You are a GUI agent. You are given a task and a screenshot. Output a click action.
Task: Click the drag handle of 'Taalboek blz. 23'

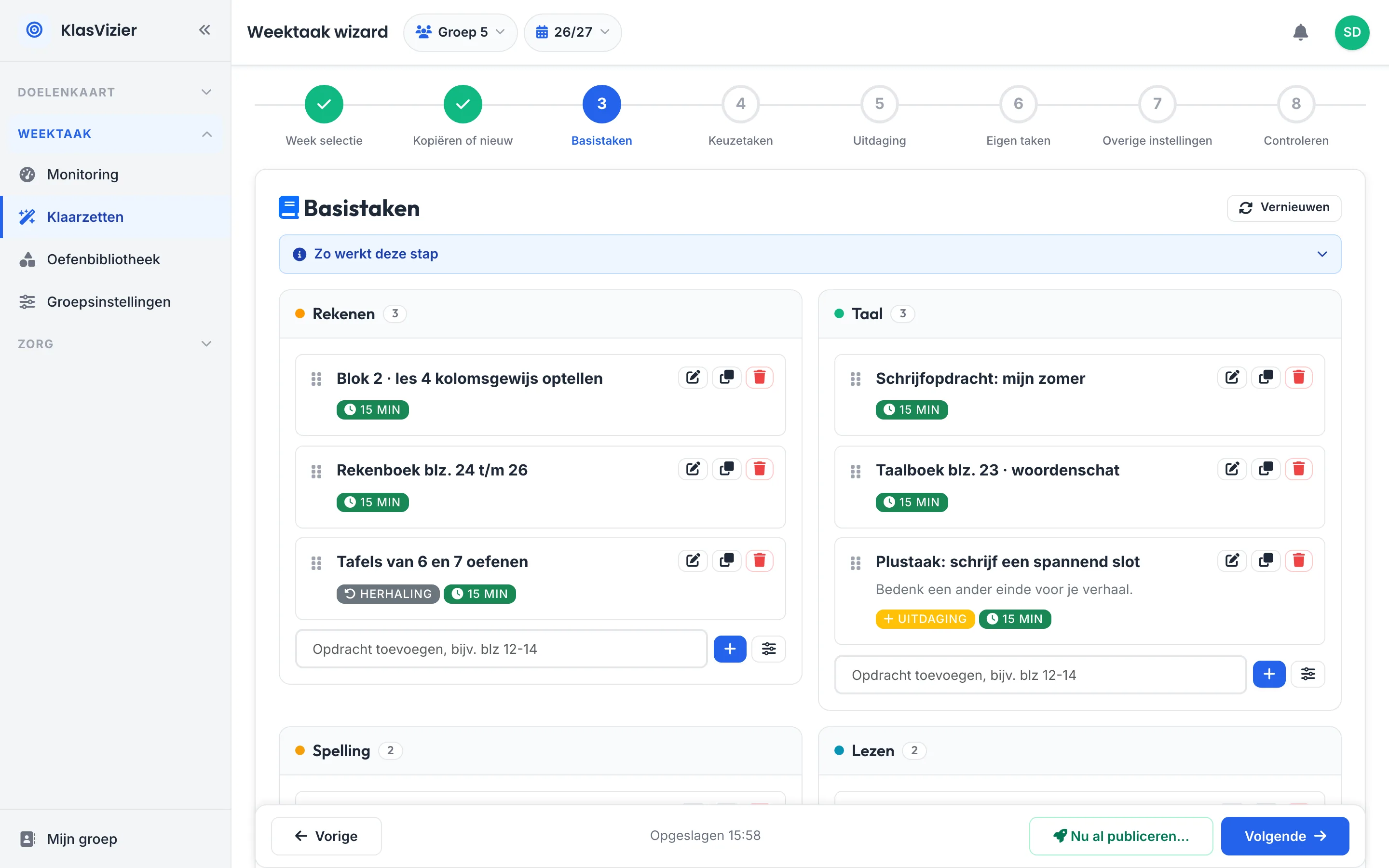pos(855,471)
